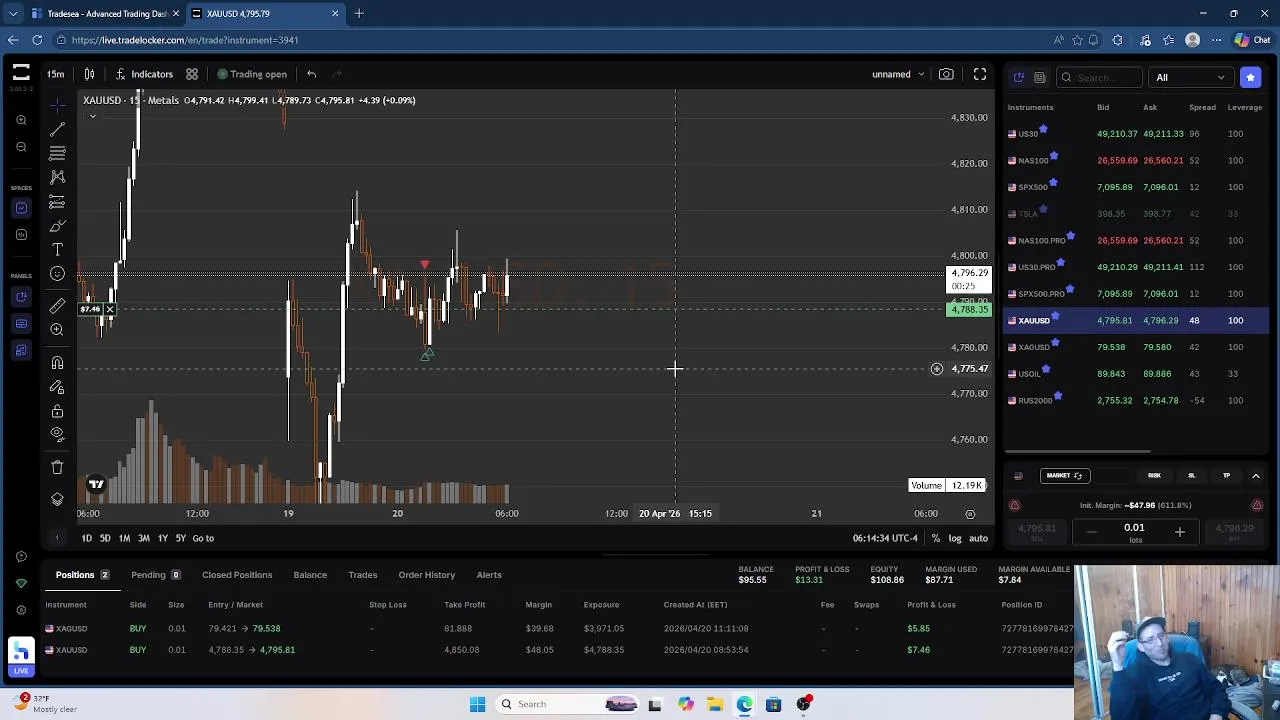Image resolution: width=1280 pixels, height=720 pixels.
Task: Open the candlestick chart style selector
Action: pos(89,74)
